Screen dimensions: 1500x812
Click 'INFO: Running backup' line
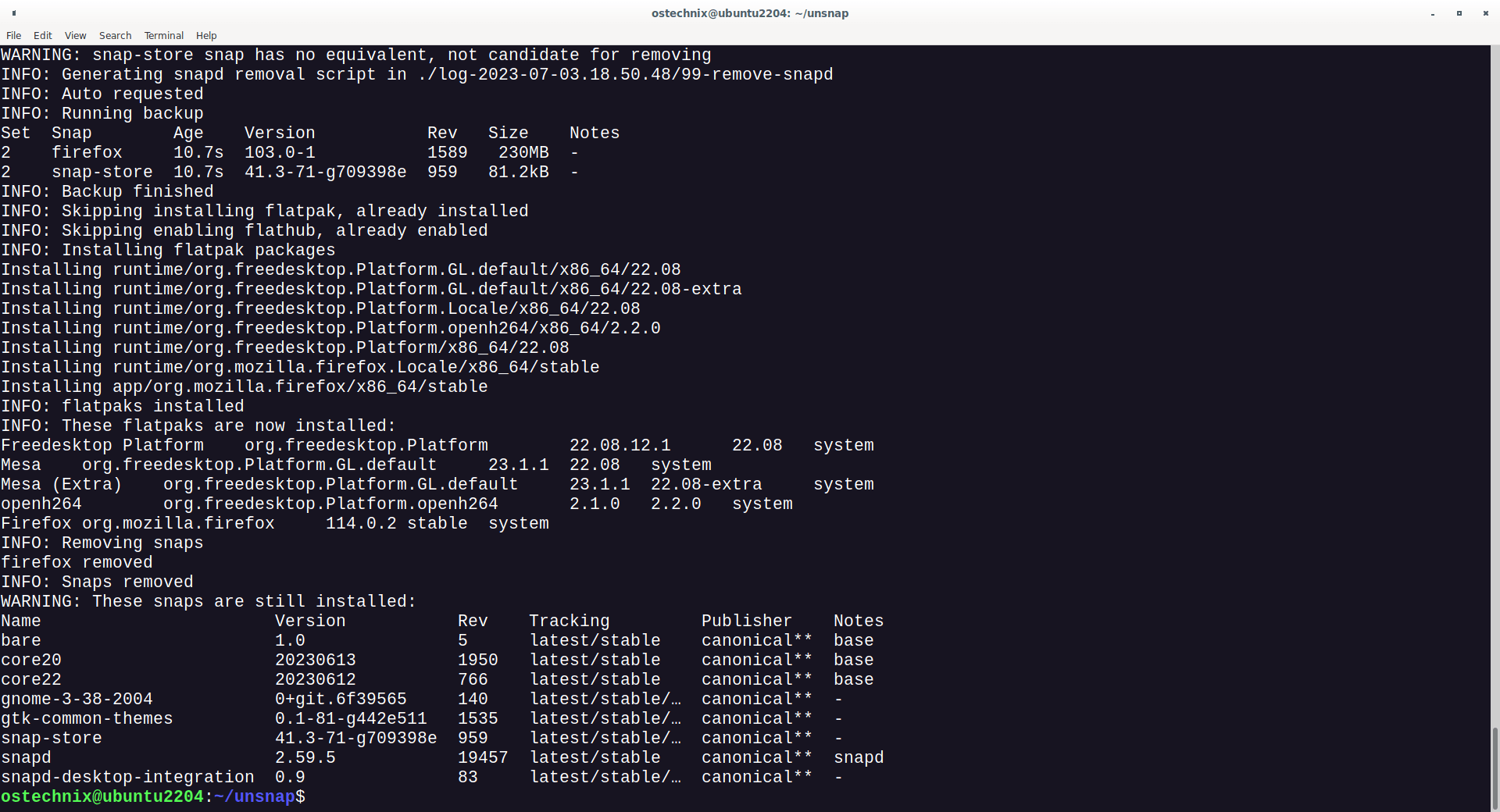pyautogui.click(x=102, y=113)
